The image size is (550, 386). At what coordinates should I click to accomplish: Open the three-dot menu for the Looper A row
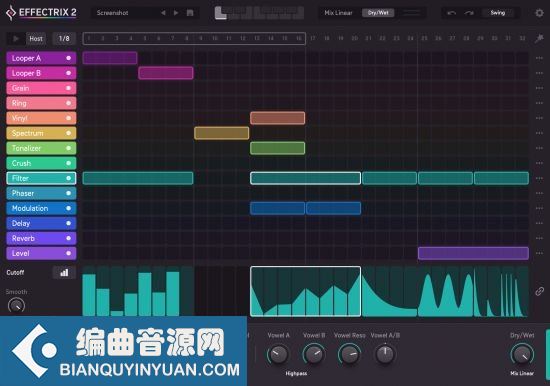539,58
